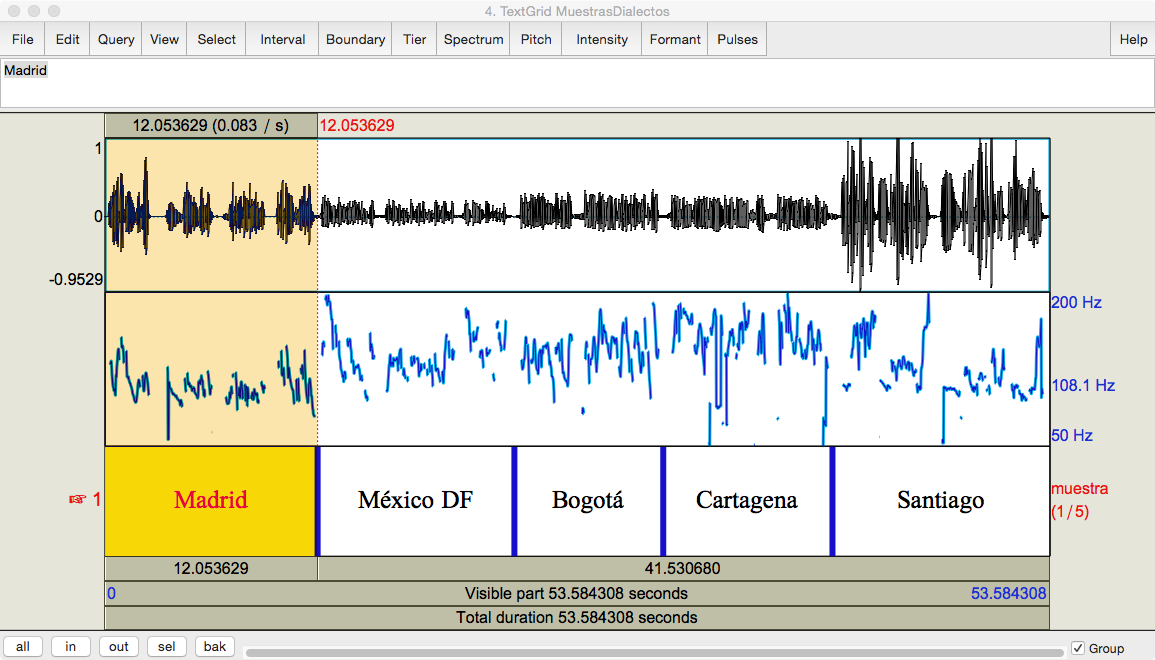
Task: Click the "sel" zoom button
Action: click(166, 646)
